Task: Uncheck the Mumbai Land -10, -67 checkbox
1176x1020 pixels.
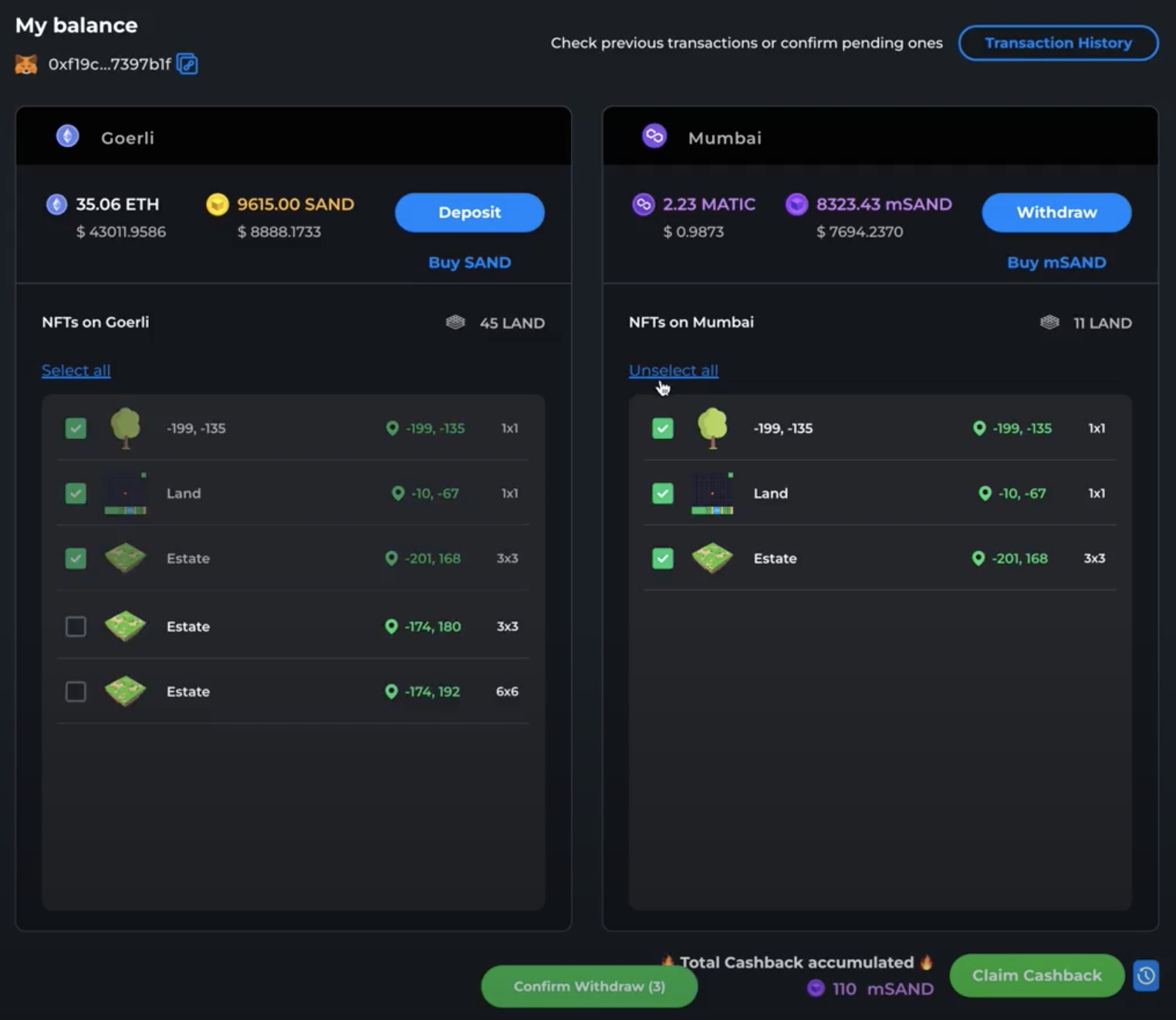Action: [663, 493]
